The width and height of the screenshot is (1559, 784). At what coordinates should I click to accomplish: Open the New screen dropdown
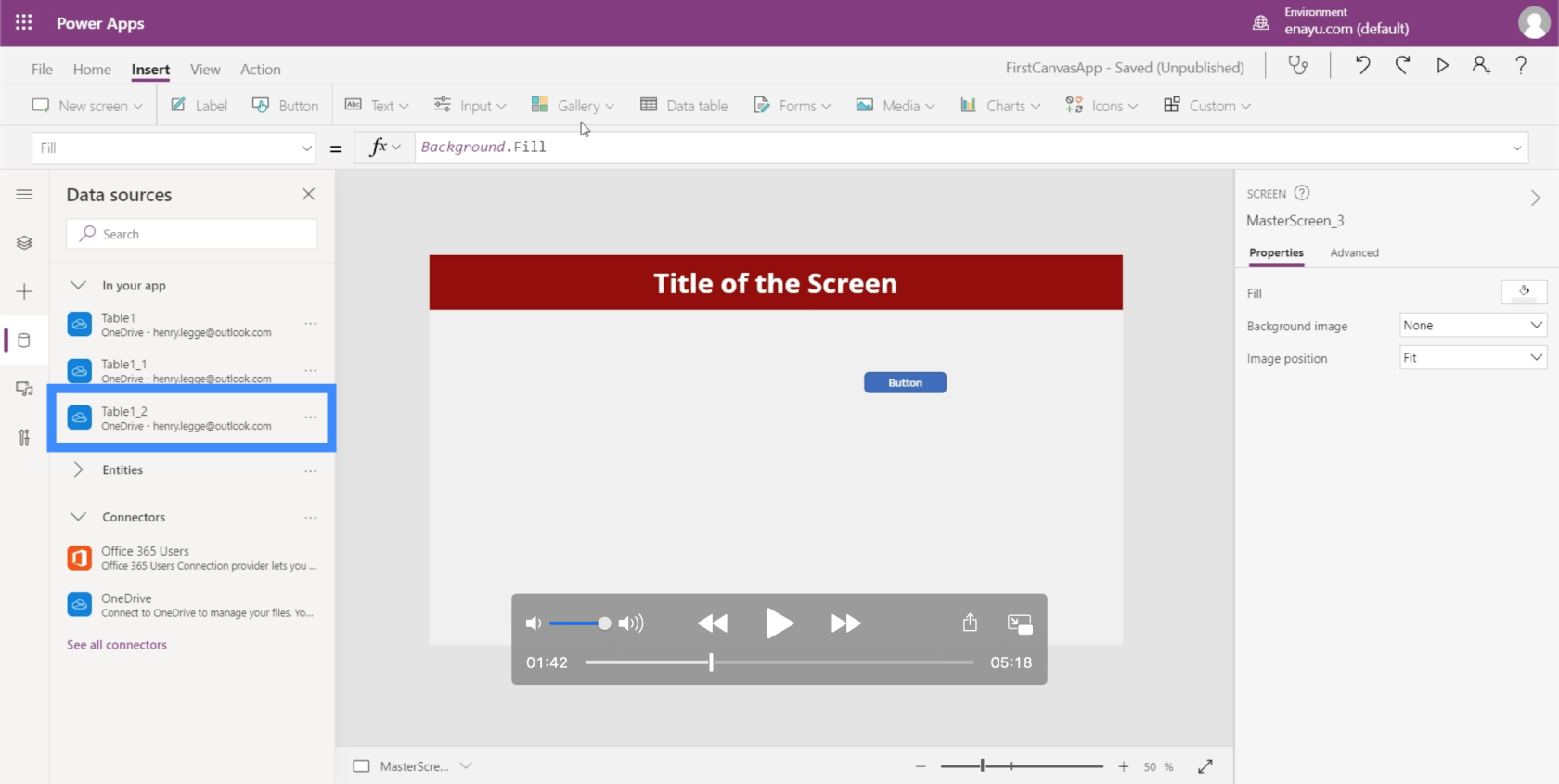tap(87, 106)
